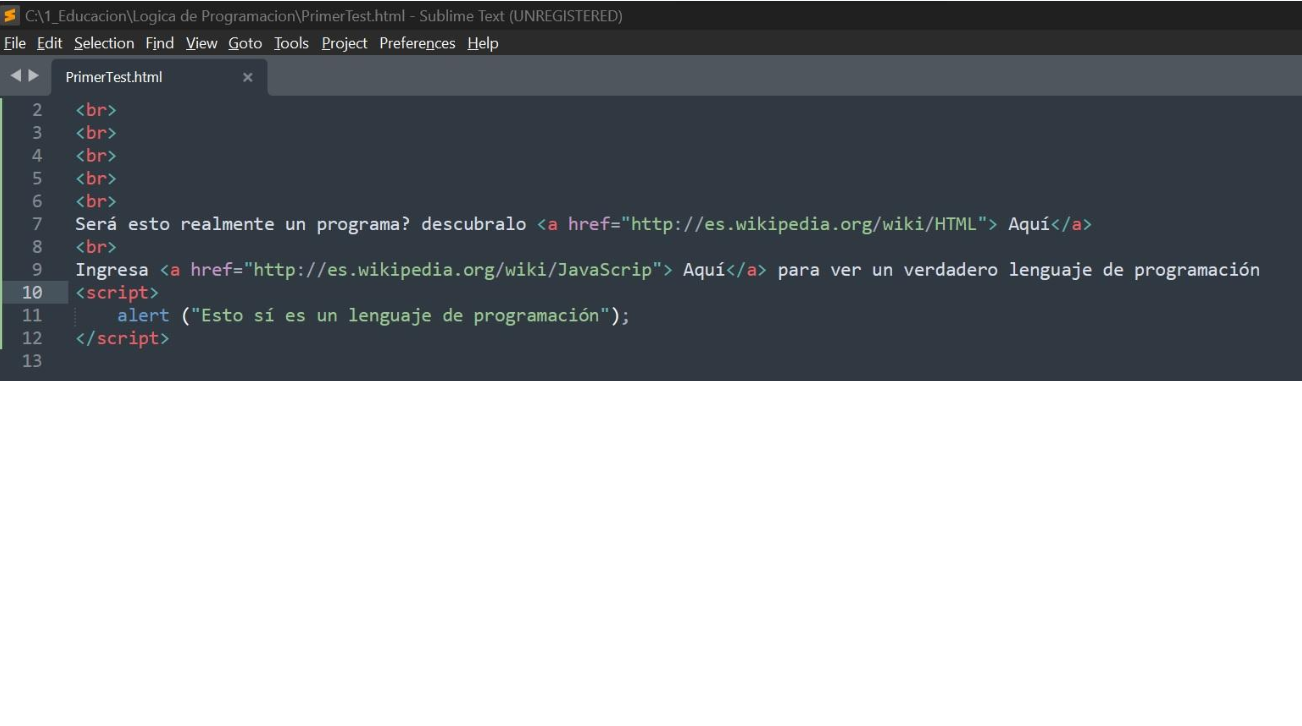Viewport: 1302px width, 726px height.
Task: Open the File menu
Action: point(15,43)
